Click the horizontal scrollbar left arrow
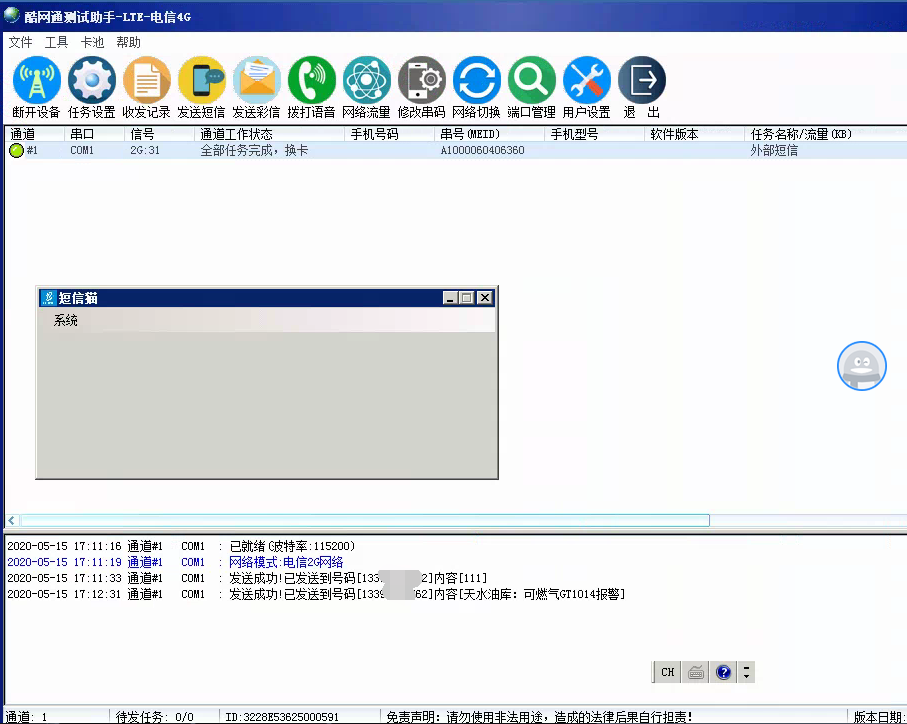The width and height of the screenshot is (907, 724). [12, 521]
